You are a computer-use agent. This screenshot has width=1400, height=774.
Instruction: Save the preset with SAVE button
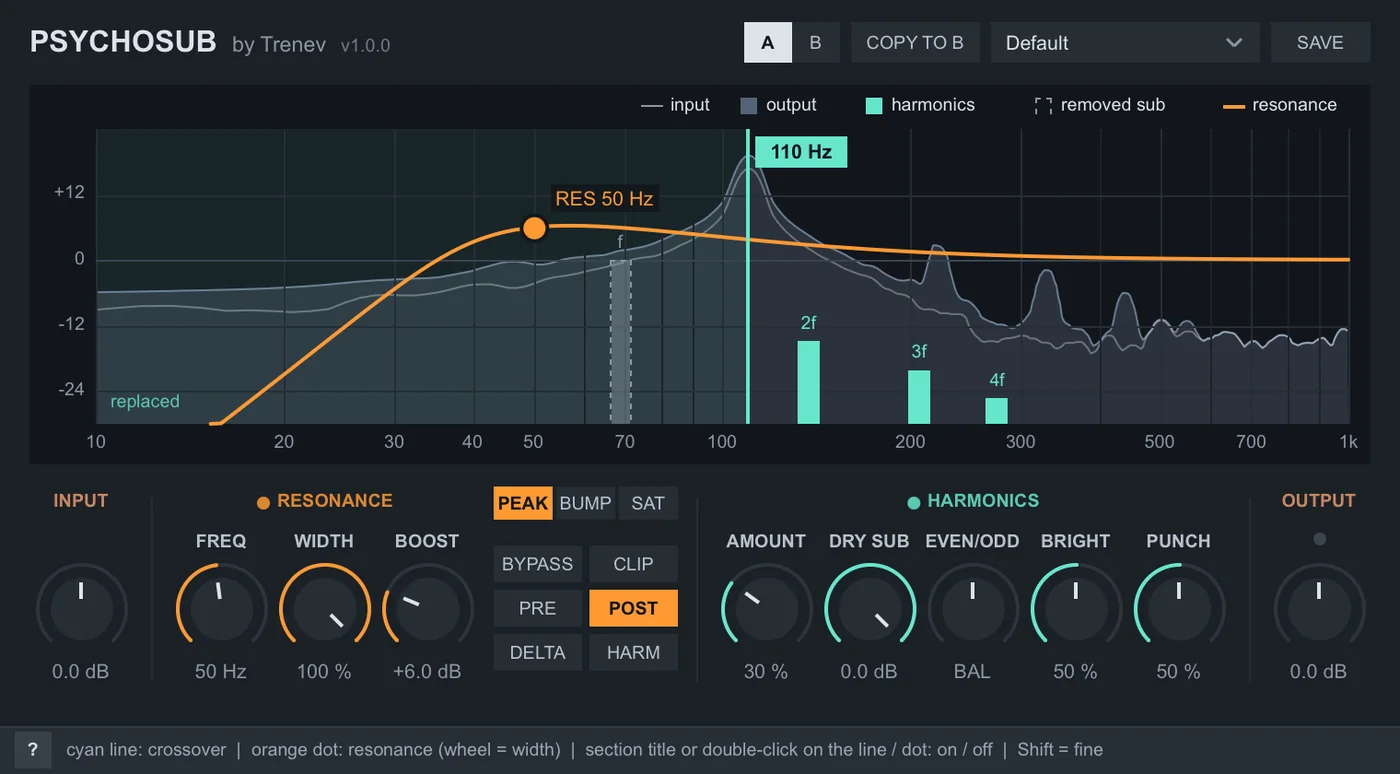point(1320,43)
